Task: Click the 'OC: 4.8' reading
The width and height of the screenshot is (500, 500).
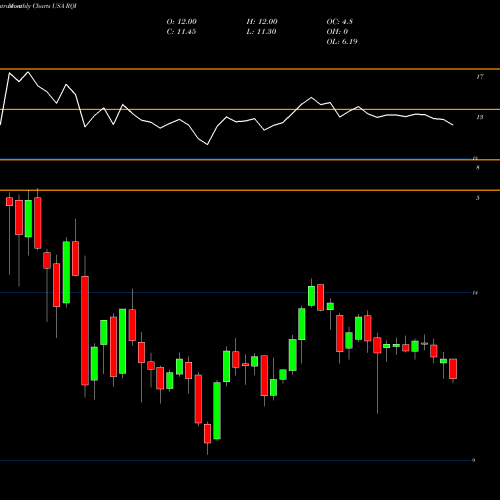Action: pos(339,22)
